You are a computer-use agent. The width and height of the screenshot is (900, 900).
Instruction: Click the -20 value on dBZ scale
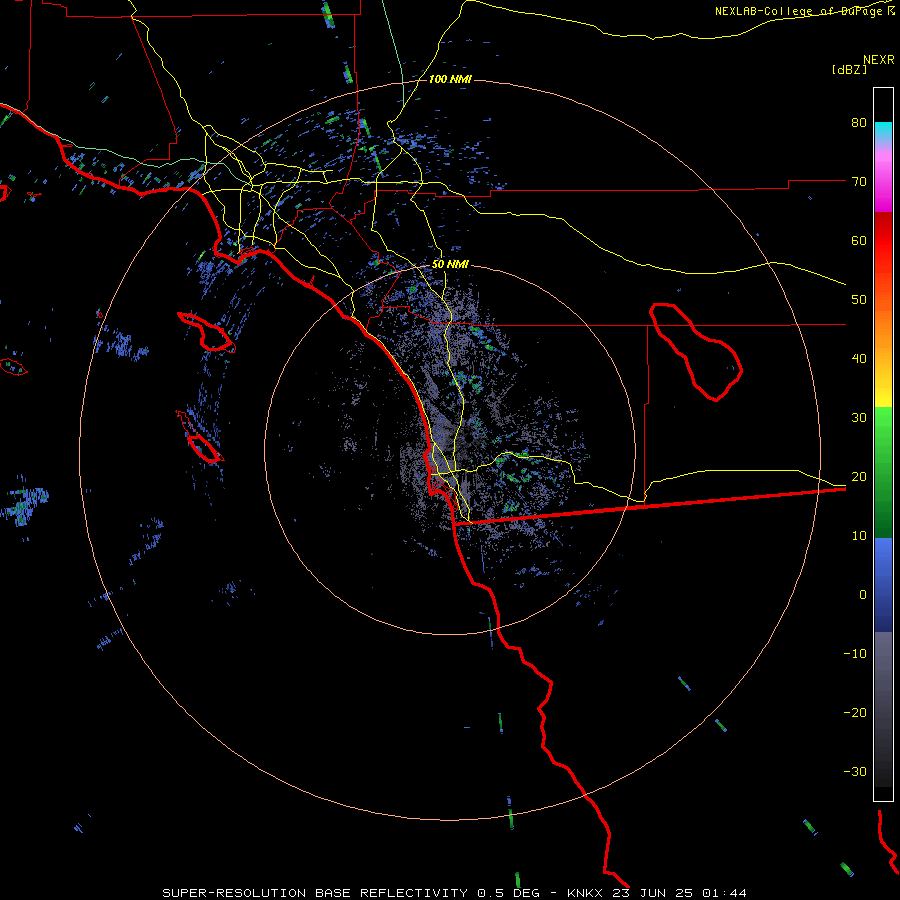(x=855, y=713)
